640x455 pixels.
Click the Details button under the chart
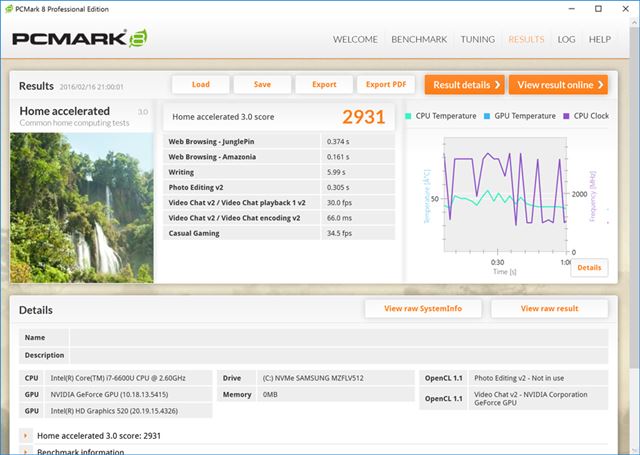point(589,268)
